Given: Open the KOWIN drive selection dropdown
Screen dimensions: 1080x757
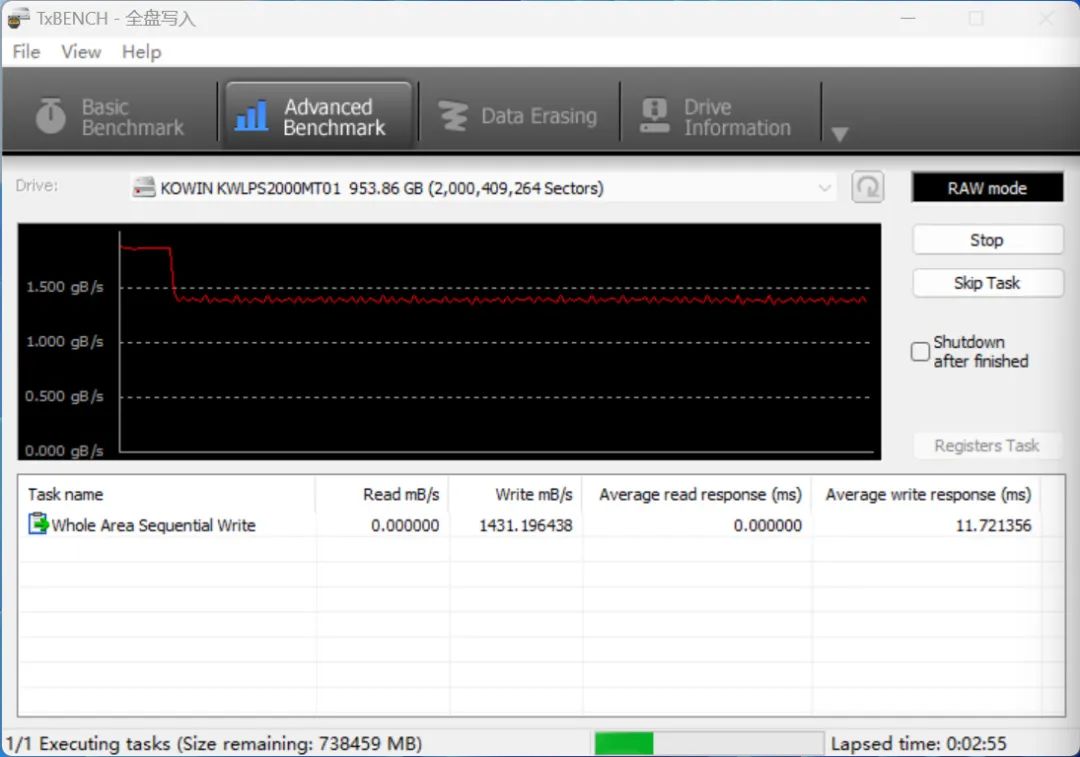Looking at the screenshot, I should coord(482,188).
